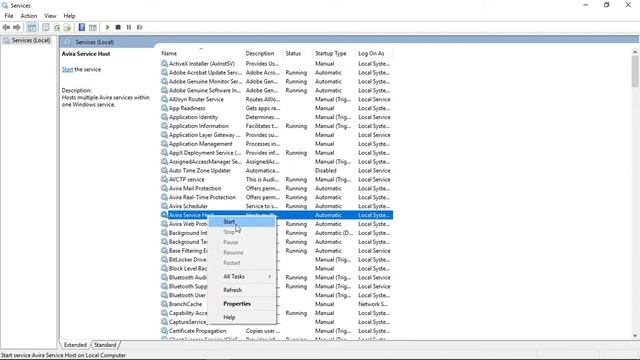640x360 pixels.
Task: Click Network S... logon for BranchCache
Action: coord(373,304)
